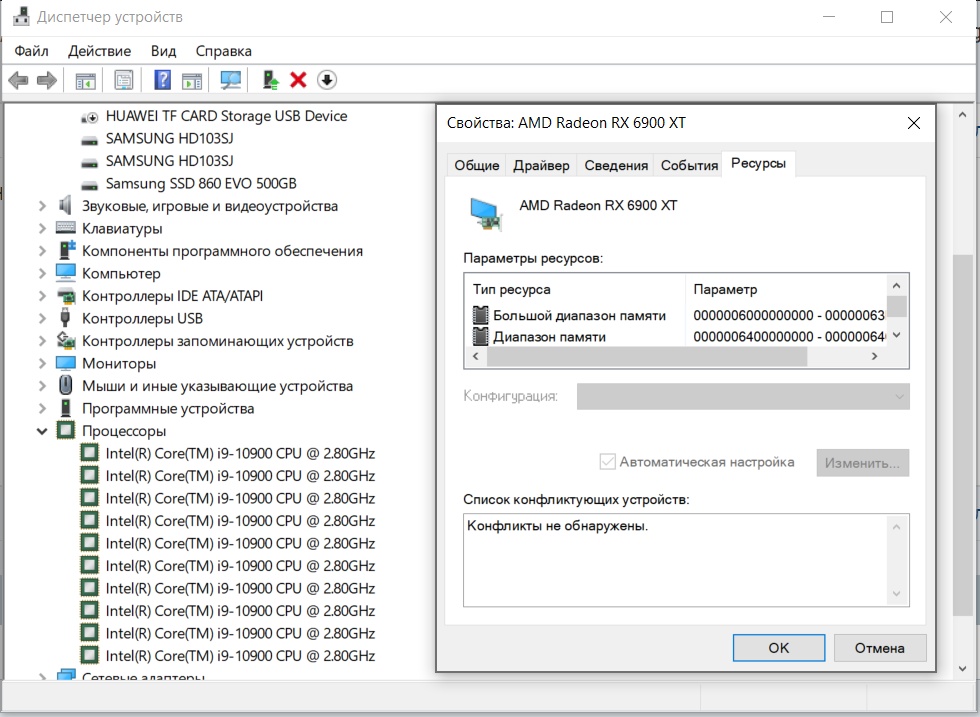The width and height of the screenshot is (980, 717).
Task: Expand Контроллеры IDE ATA/ATAPI node
Action: [x=42, y=296]
